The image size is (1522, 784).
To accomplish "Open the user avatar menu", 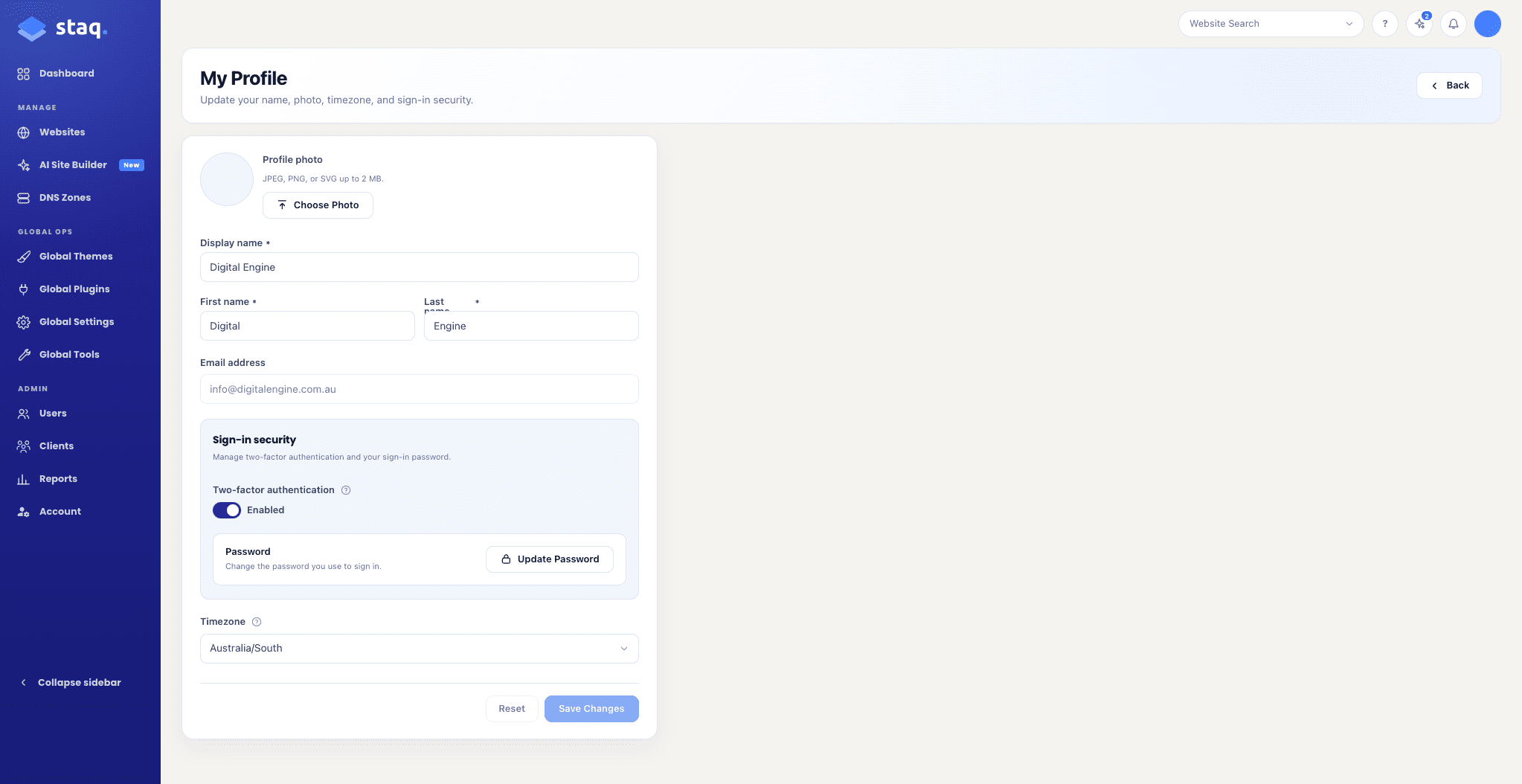I will coord(1488,24).
